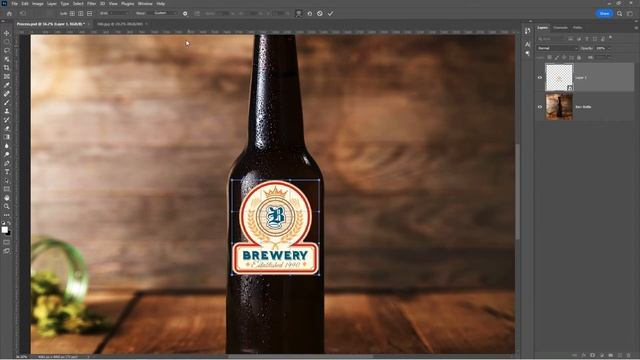The image size is (640, 360).
Task: Toggle lock transparent pixels in Layers panel
Action: pyautogui.click(x=549, y=58)
